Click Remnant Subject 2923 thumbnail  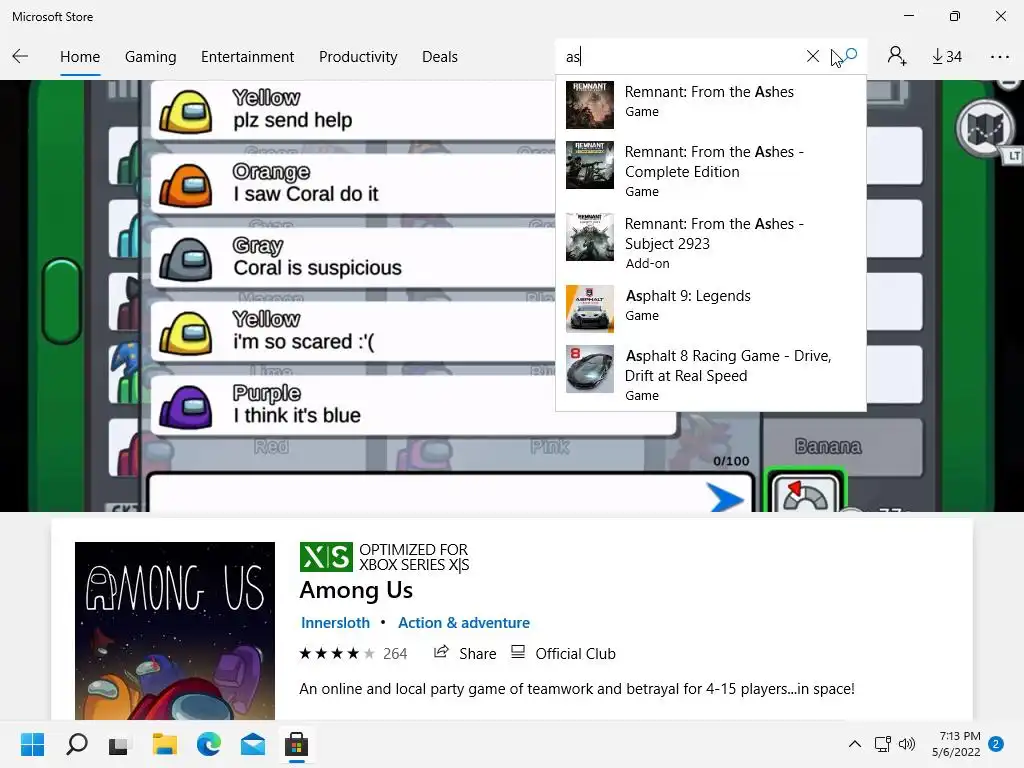point(590,237)
